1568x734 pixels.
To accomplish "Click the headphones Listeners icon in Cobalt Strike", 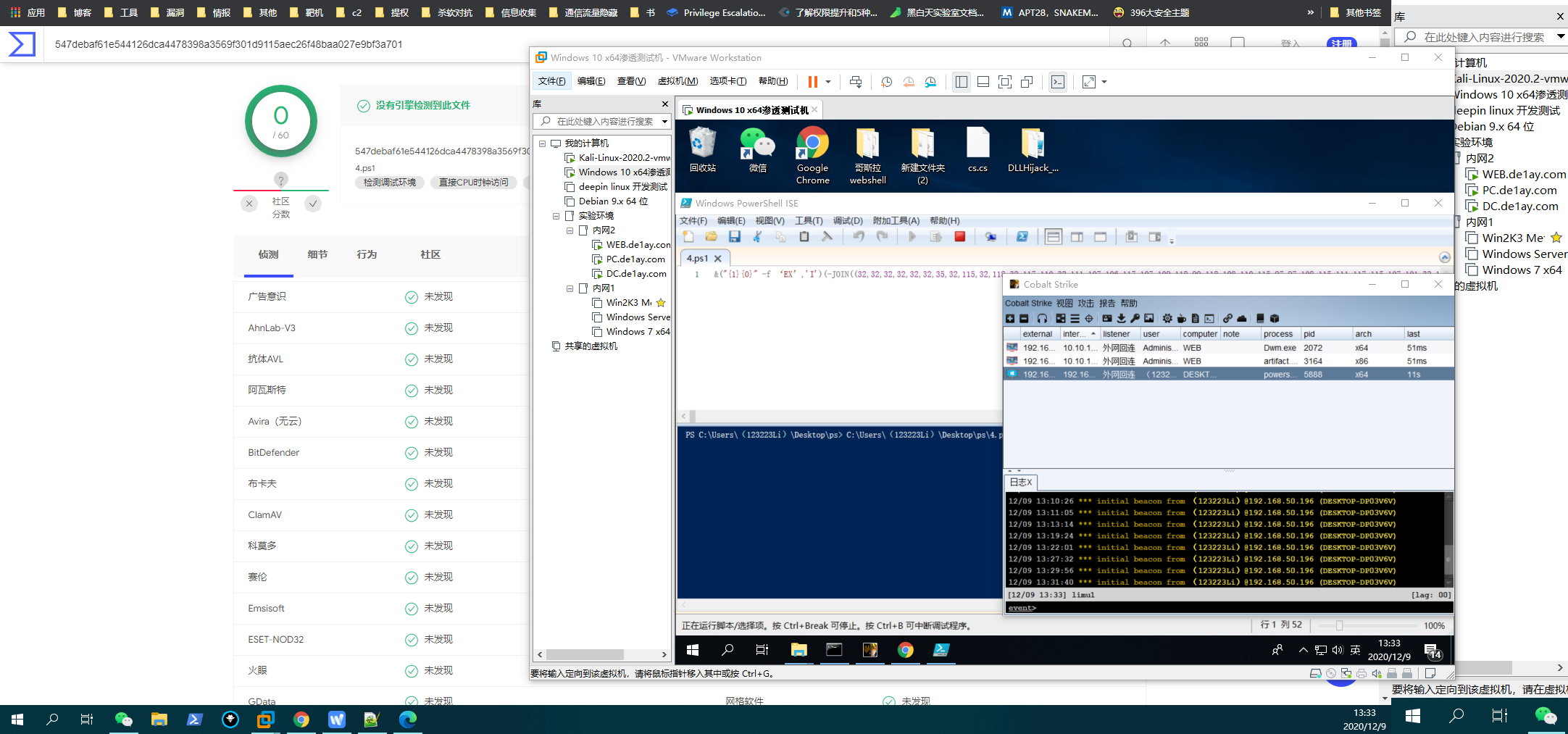I will pos(1042,319).
